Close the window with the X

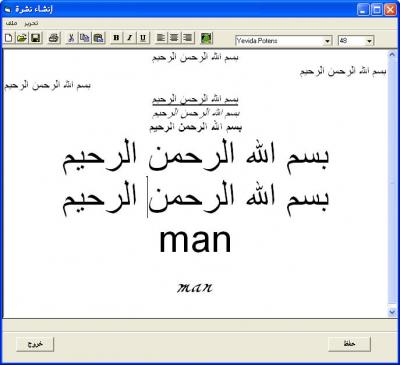pos(390,10)
